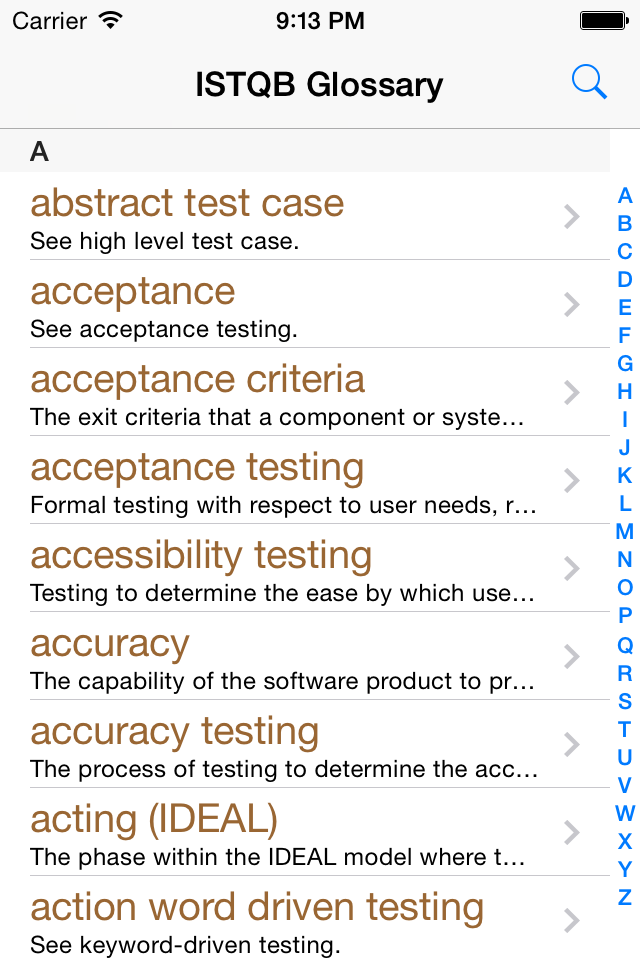
Task: Open the search magnifier icon
Action: click(589, 82)
